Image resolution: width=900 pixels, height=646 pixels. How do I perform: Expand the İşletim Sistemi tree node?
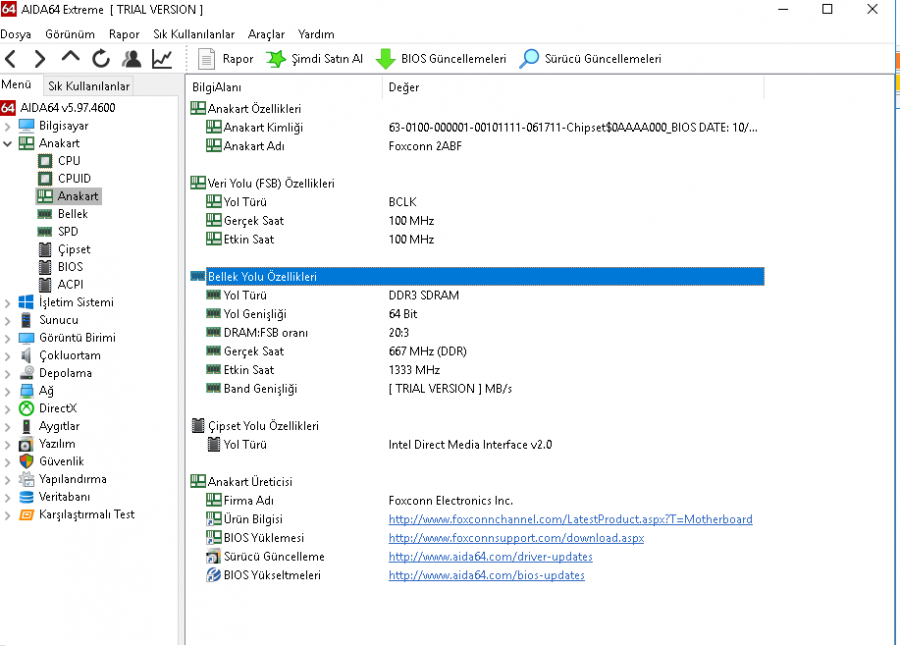7,303
